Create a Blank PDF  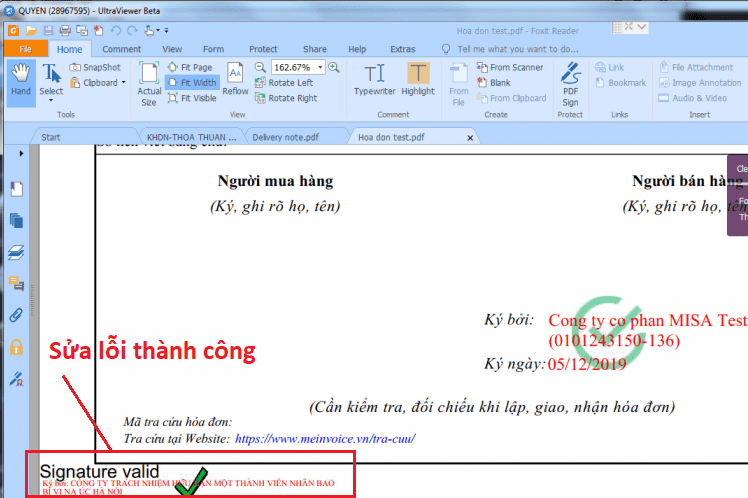pyautogui.click(x=494, y=83)
